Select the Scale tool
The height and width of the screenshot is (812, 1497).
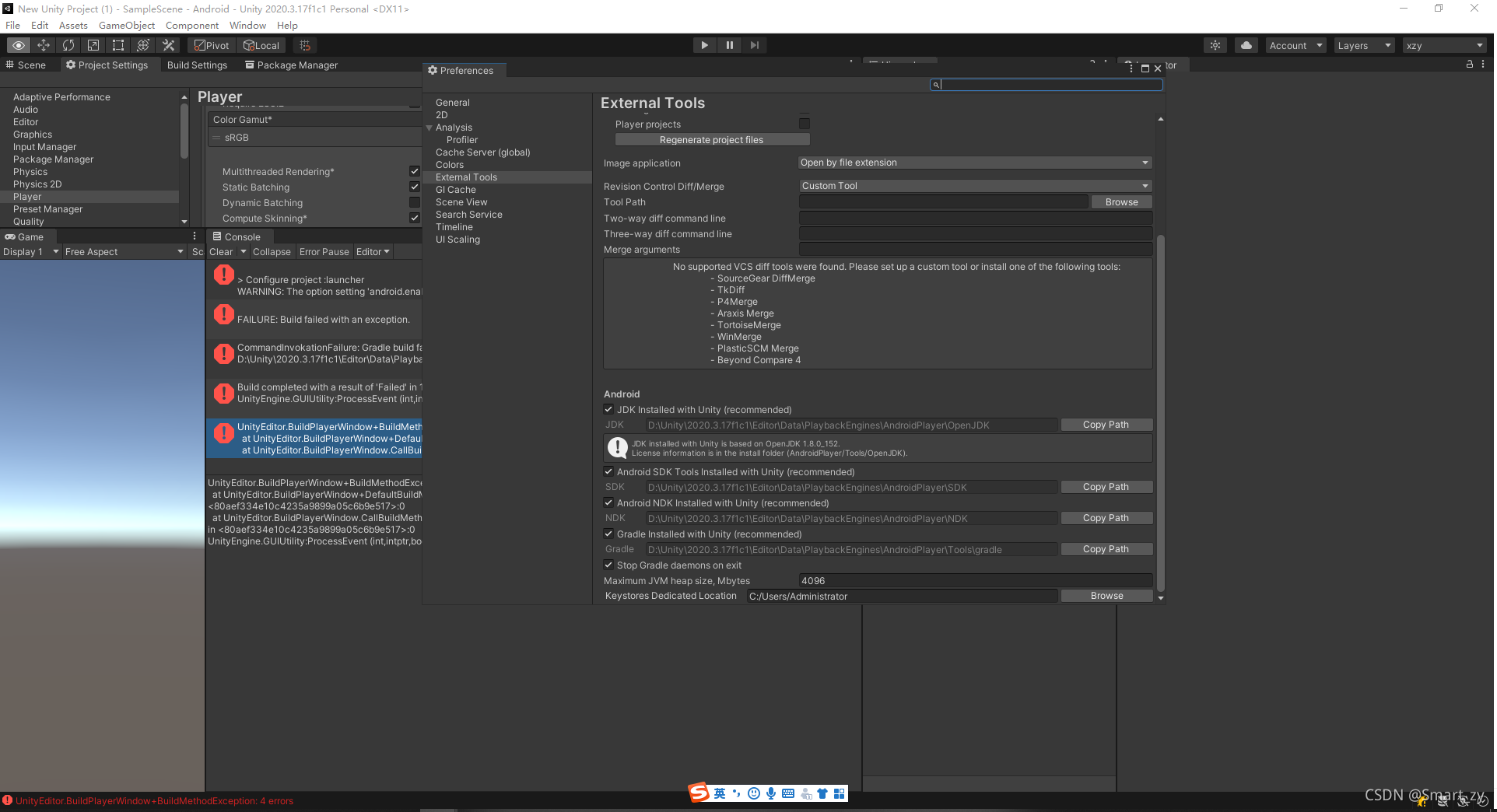[93, 45]
